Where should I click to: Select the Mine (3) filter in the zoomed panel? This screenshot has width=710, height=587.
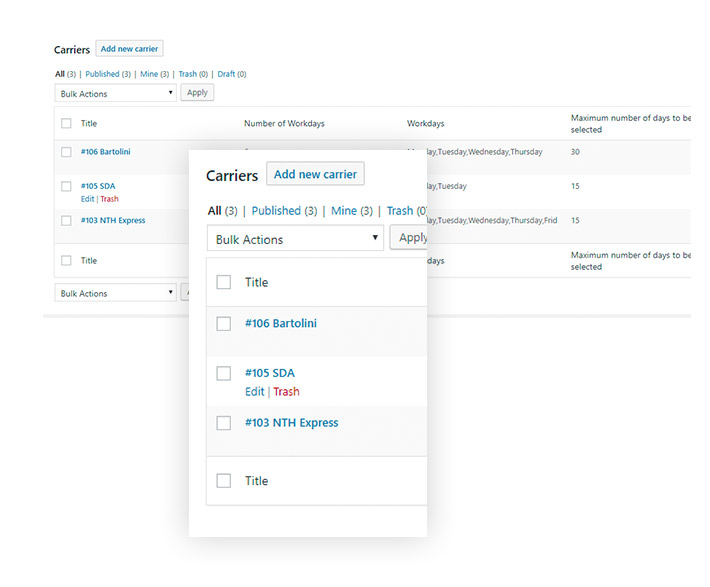coord(351,211)
